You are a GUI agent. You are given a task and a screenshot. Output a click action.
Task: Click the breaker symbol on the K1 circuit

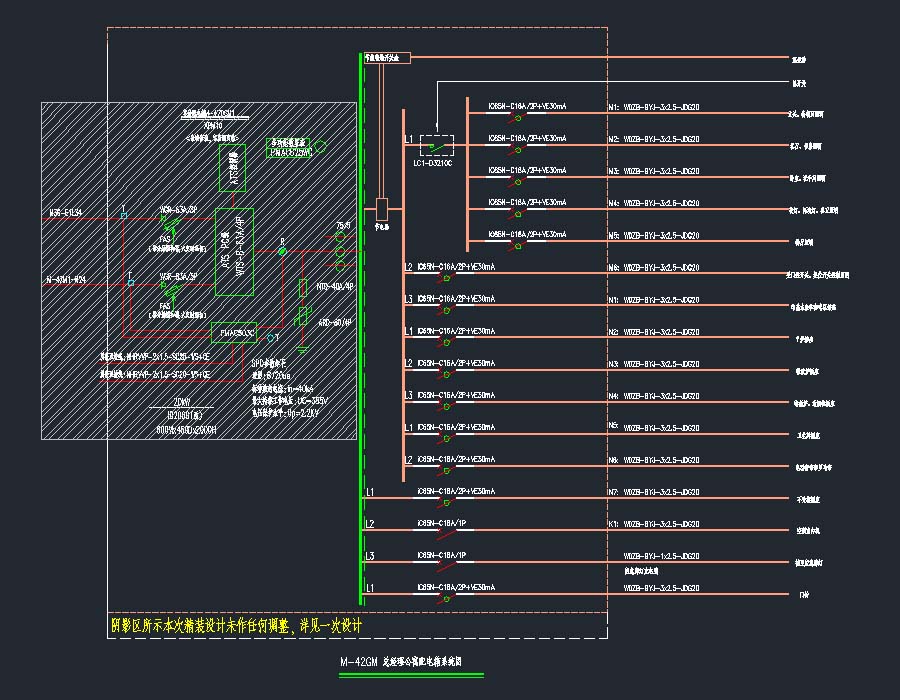(446, 534)
